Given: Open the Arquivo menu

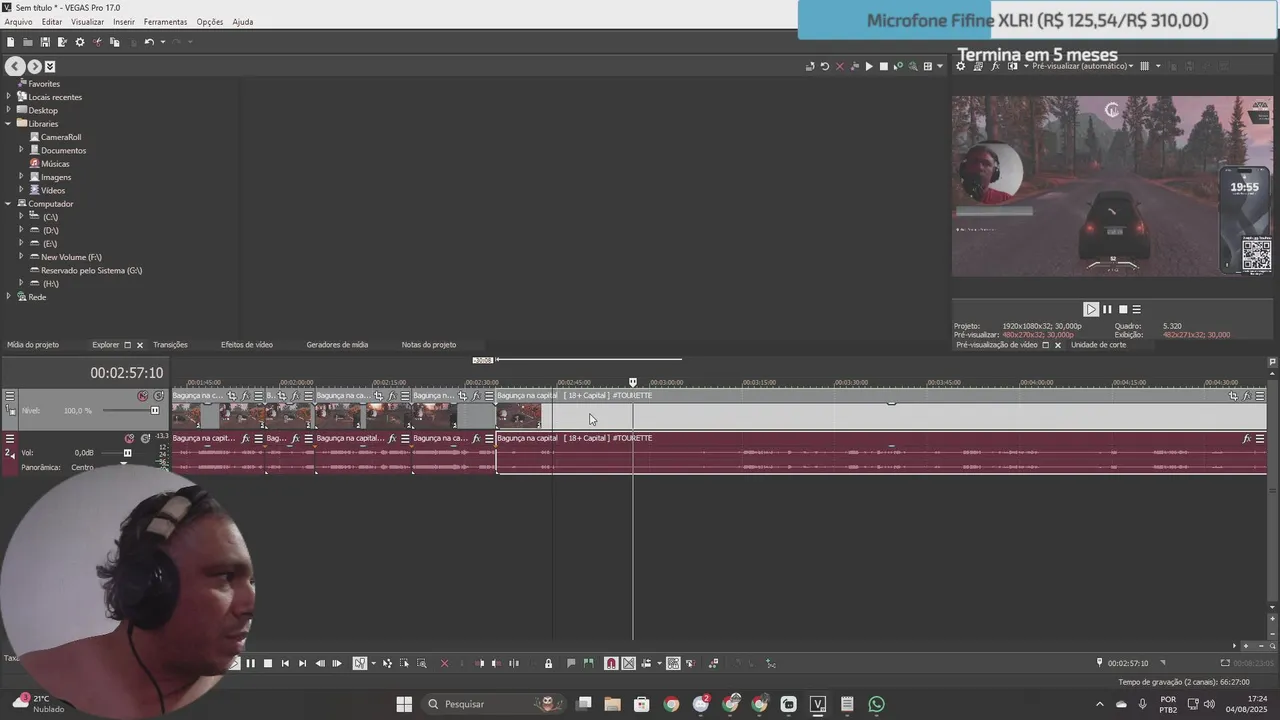Looking at the screenshot, I should point(18,22).
